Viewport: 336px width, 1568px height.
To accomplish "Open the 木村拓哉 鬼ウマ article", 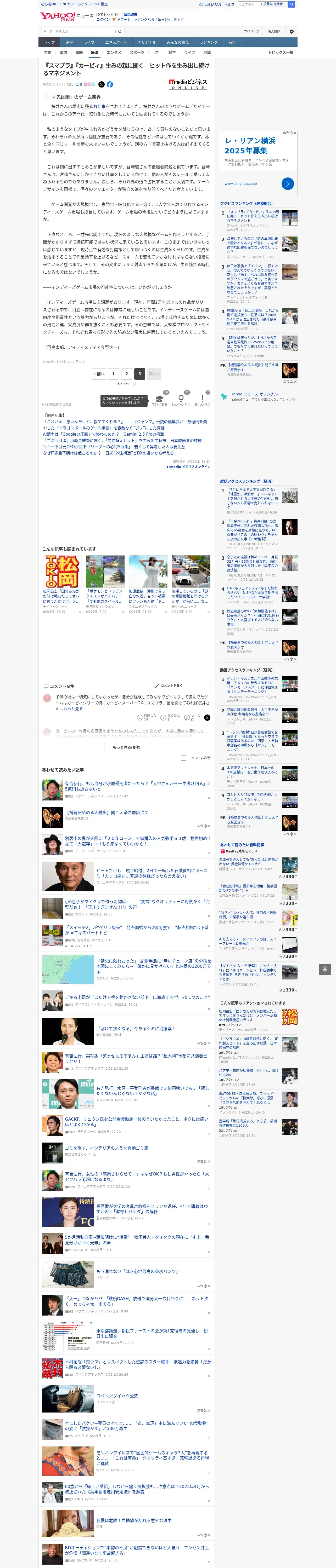I will tap(138, 1364).
